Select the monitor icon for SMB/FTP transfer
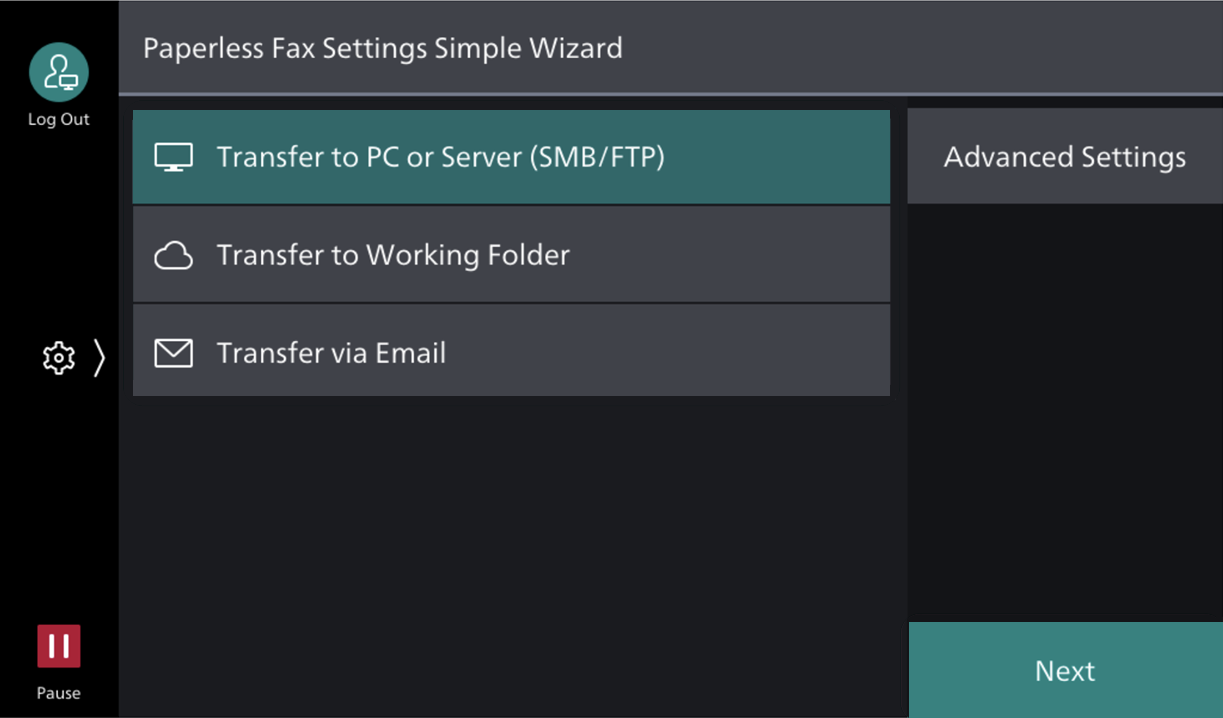The image size is (1223, 718). click(x=173, y=156)
